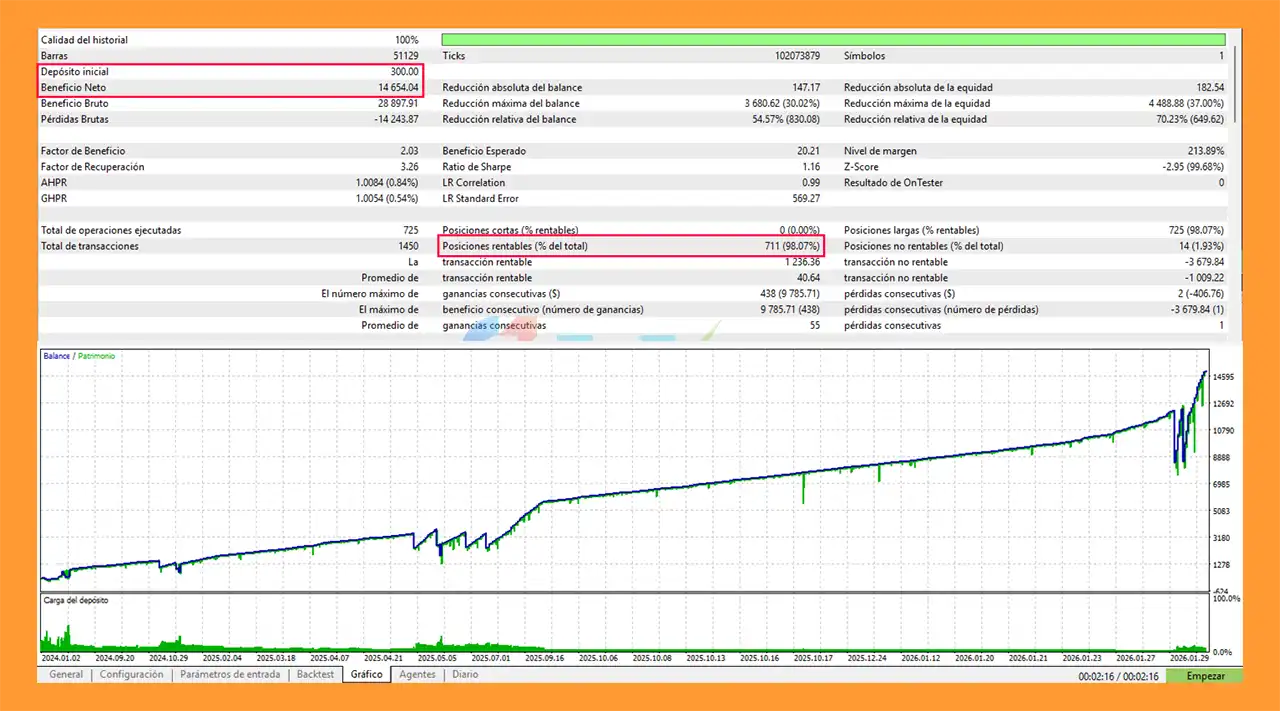Viewport: 1280px width, 711px height.
Task: Click the green Patrimonio legend label
Action: click(96, 356)
